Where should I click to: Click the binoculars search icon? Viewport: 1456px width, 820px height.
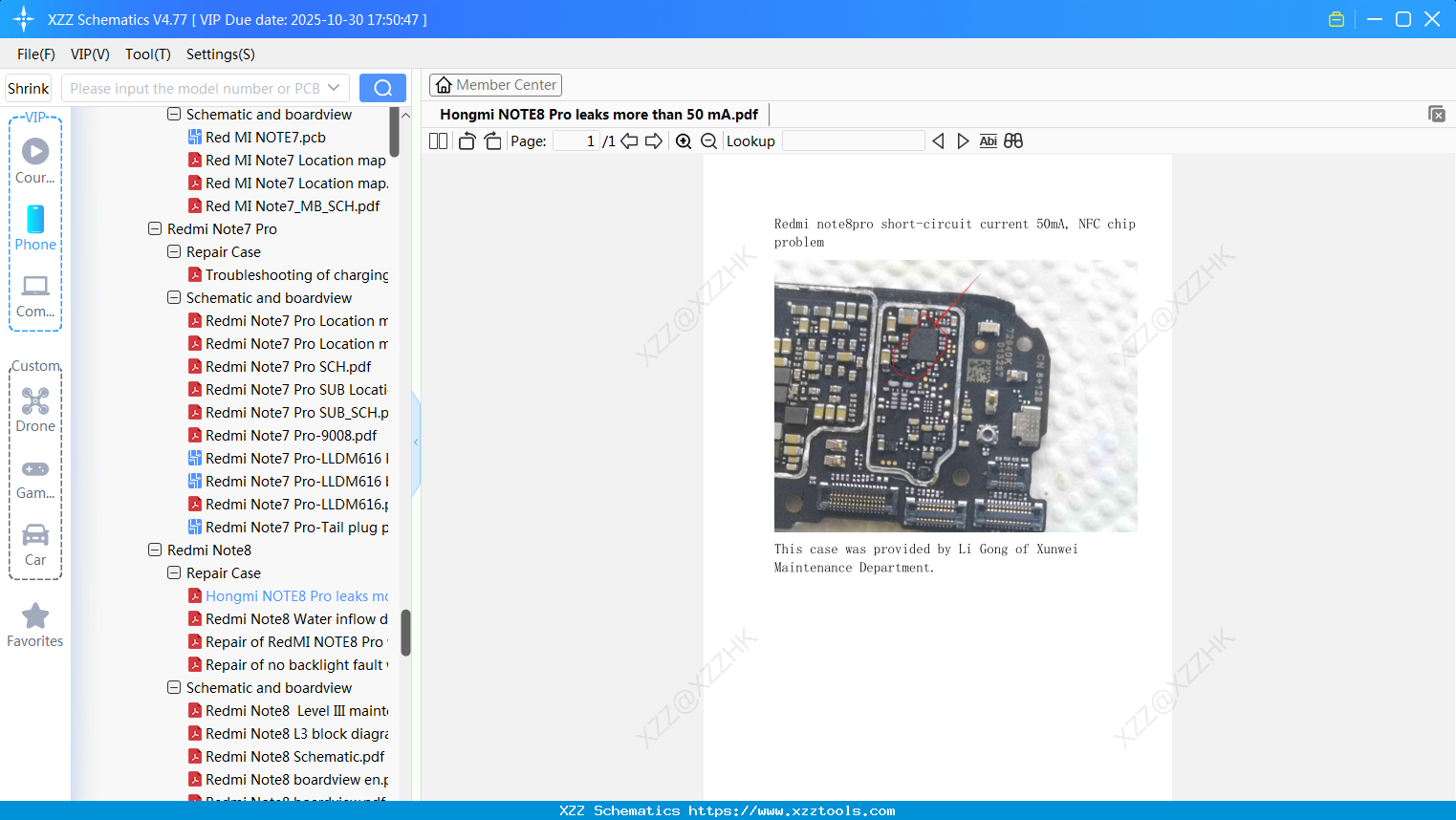tap(1013, 141)
